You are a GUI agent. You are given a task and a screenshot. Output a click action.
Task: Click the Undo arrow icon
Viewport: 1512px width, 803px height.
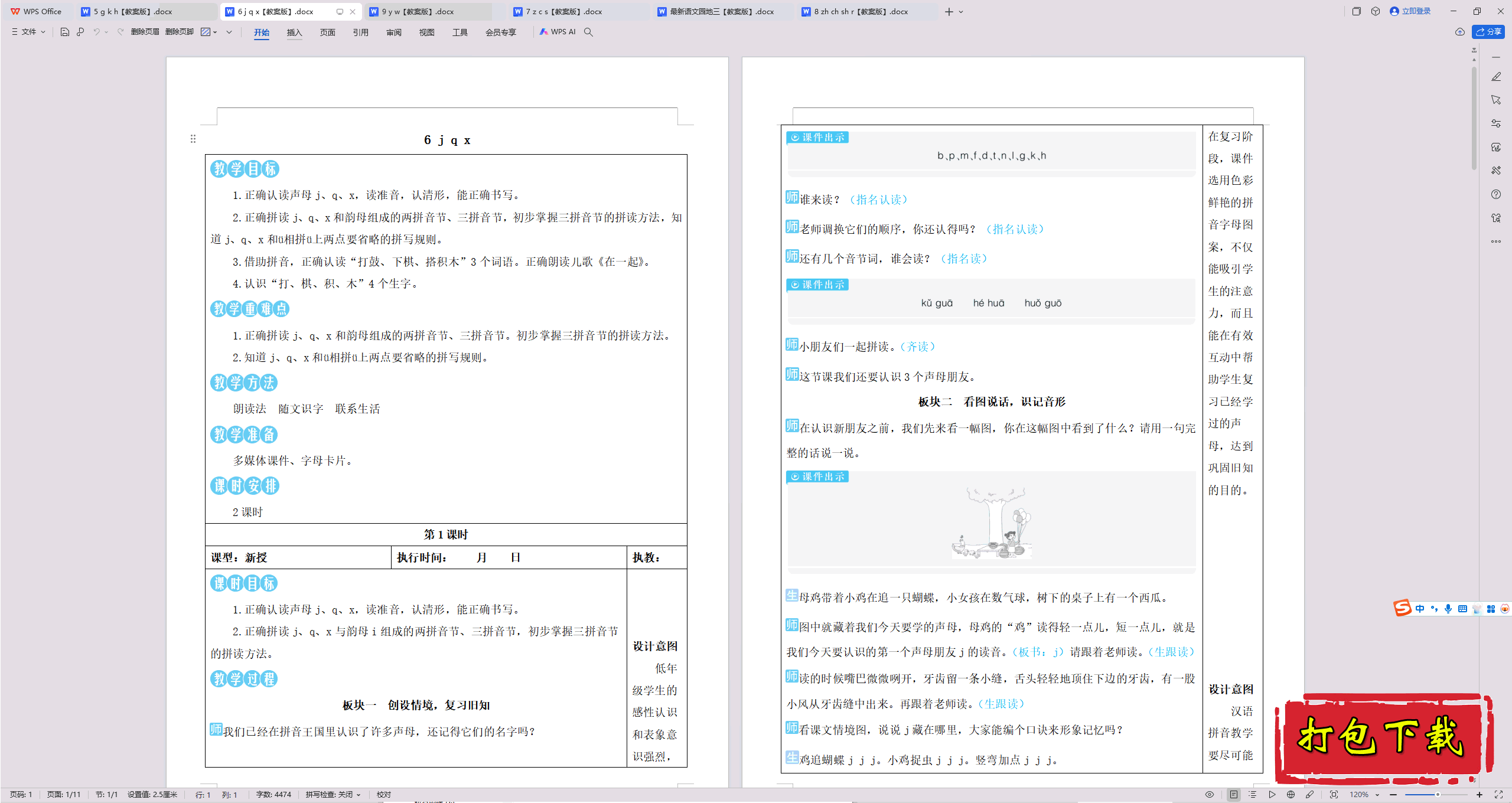pos(96,32)
